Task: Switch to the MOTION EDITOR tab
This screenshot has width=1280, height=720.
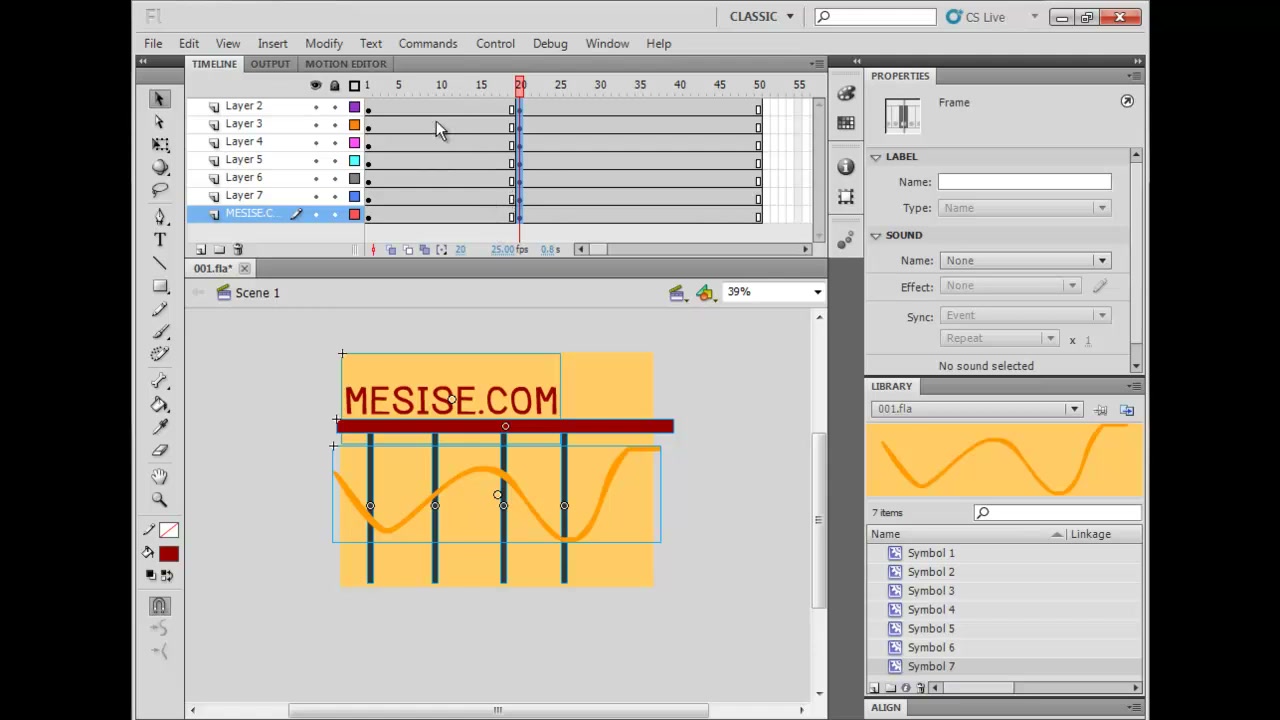Action: pyautogui.click(x=346, y=64)
